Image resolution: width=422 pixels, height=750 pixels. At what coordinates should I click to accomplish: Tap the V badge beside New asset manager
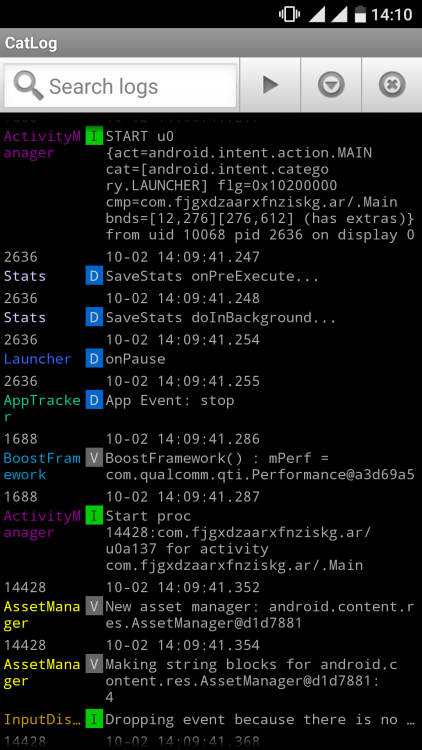pos(94,607)
